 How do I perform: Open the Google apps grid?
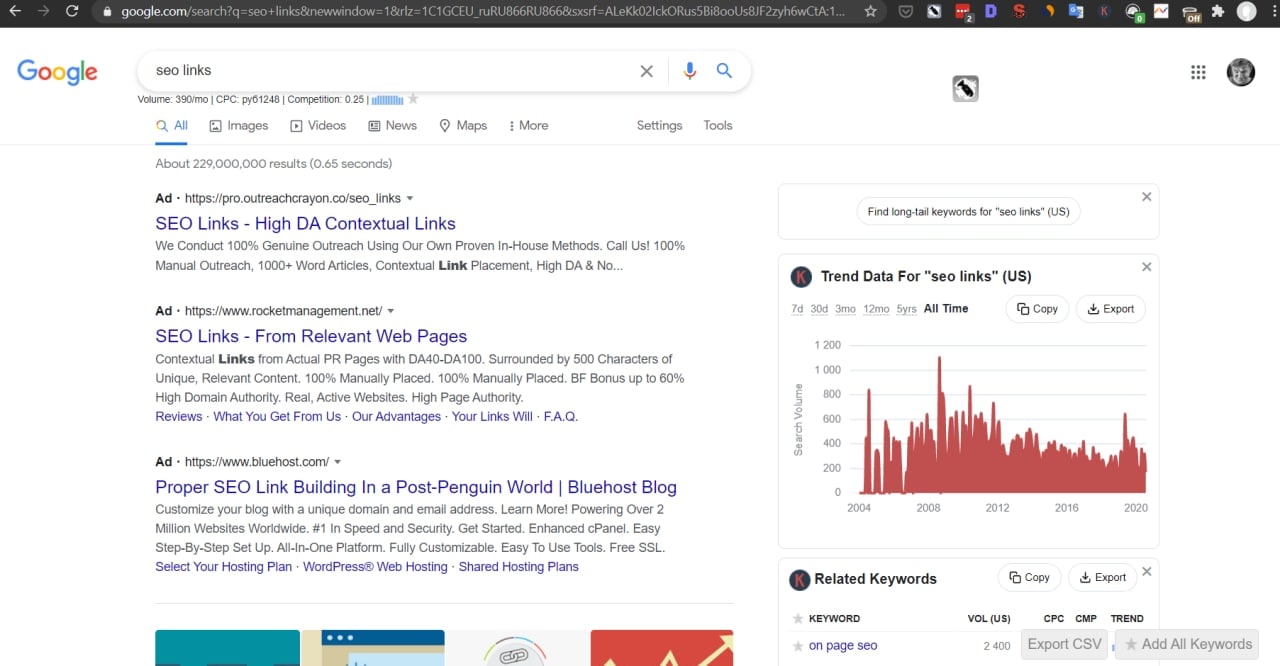pyautogui.click(x=1198, y=72)
